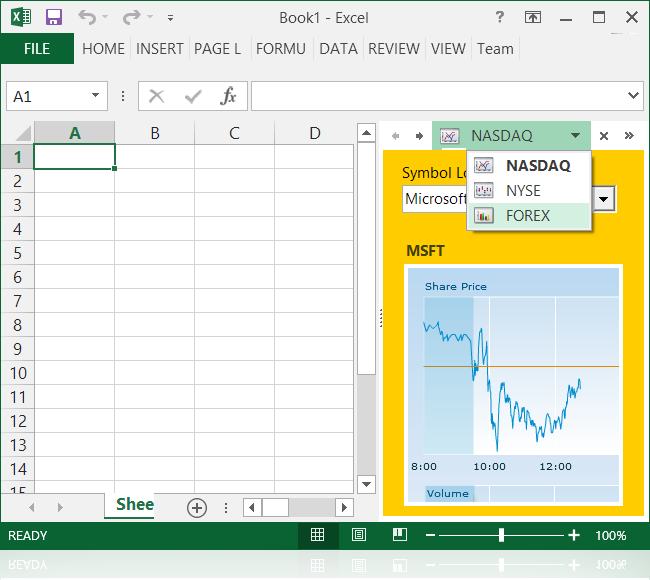Open the NASDAQ pane selector dropdown
Viewport: 650px width, 580px height.
(511, 136)
